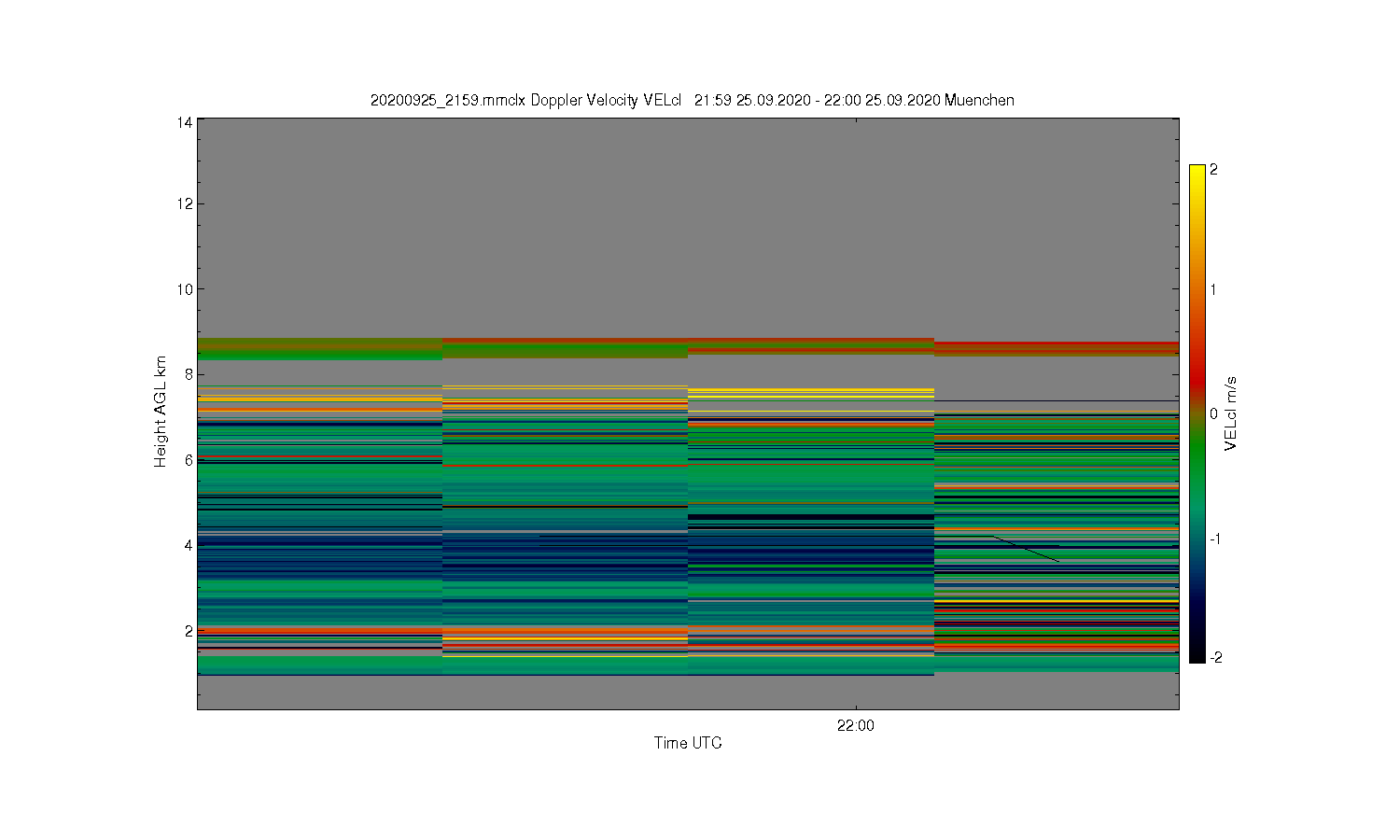Click the dark blue band near 4 km in first column
The width and height of the screenshot is (1400, 840).
pos(319,551)
